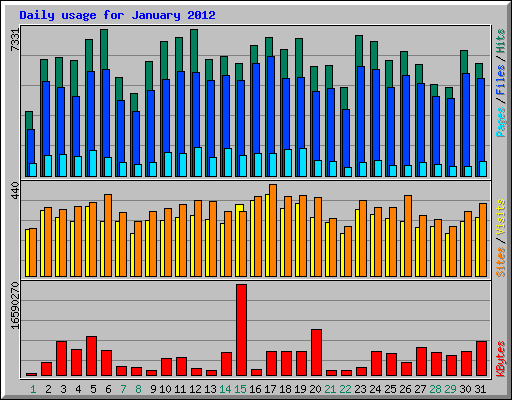This screenshot has width=512, height=400.
Task: Click the green hits bar for day 23
Action: pyautogui.click(x=359, y=50)
